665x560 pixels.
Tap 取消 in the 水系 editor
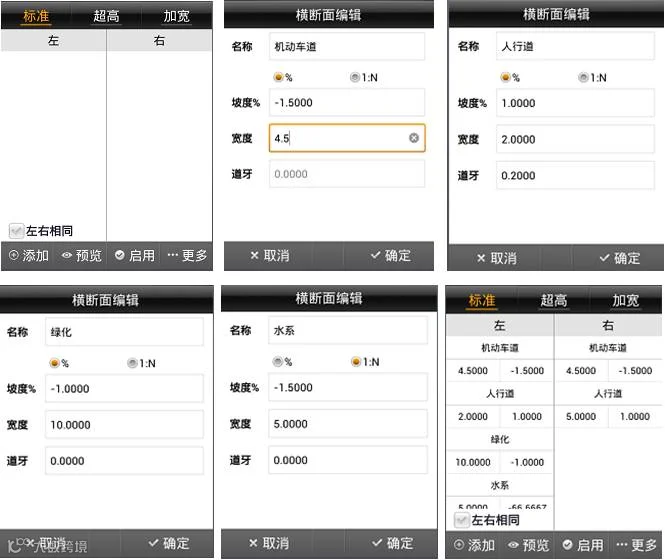[x=269, y=543]
